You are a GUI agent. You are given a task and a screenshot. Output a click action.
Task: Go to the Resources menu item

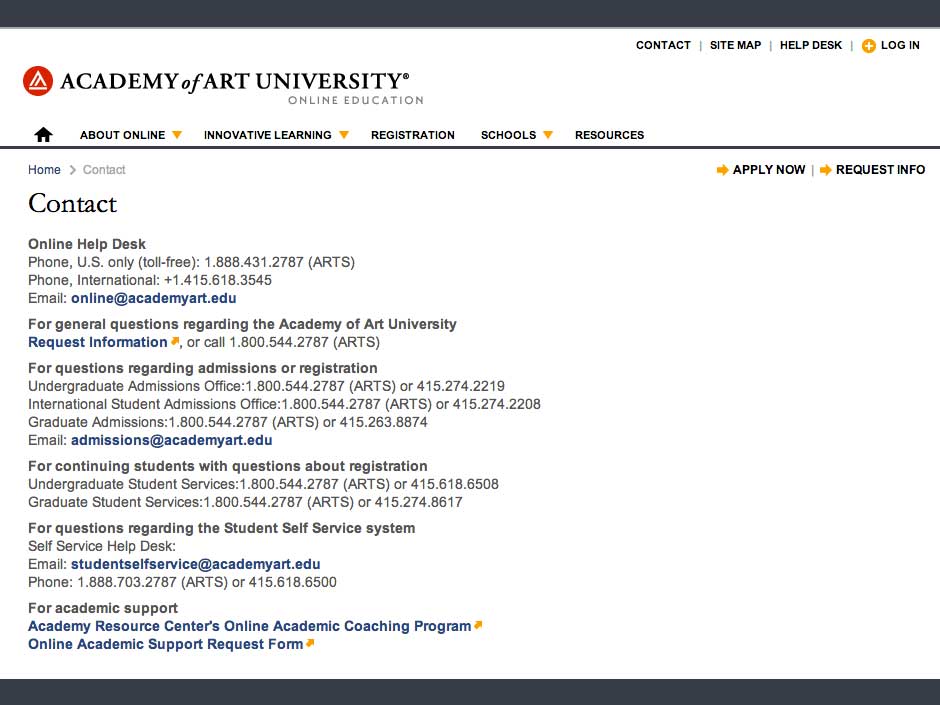[x=609, y=135]
